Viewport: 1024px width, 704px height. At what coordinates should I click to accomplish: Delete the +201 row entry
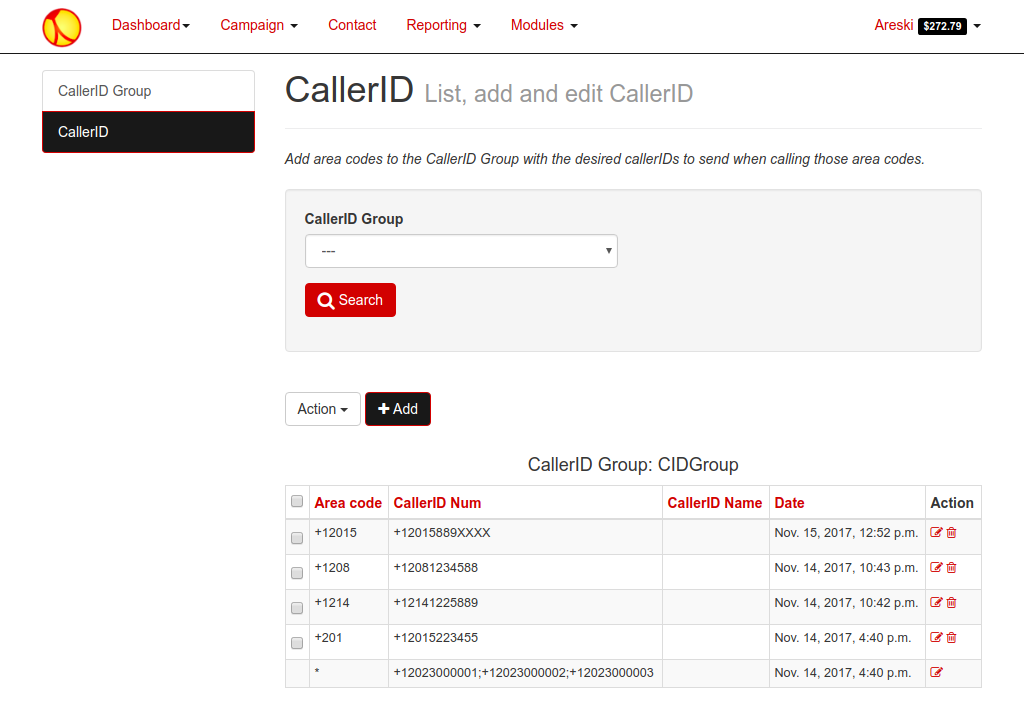click(x=952, y=637)
